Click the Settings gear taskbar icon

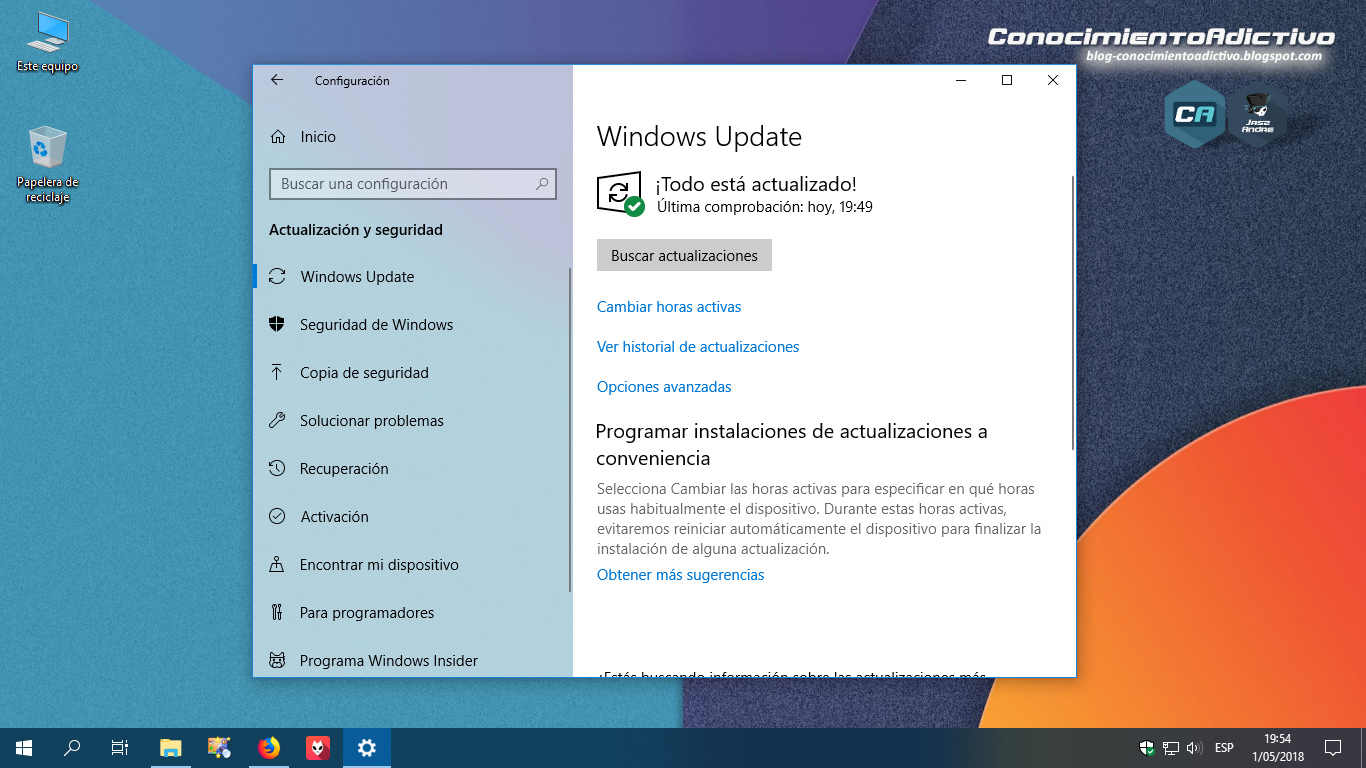[x=367, y=747]
